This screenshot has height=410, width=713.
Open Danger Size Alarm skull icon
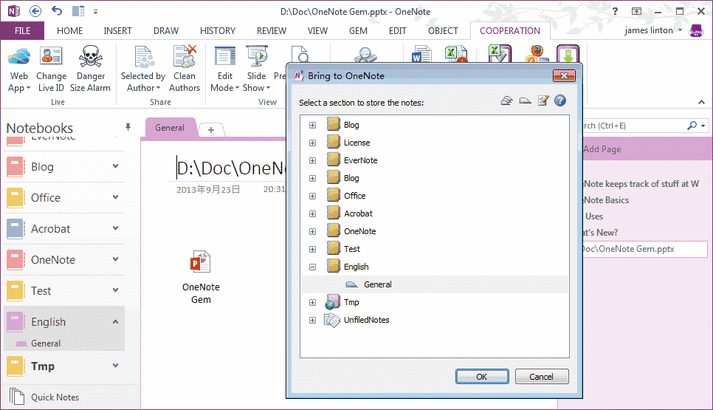tap(90, 56)
